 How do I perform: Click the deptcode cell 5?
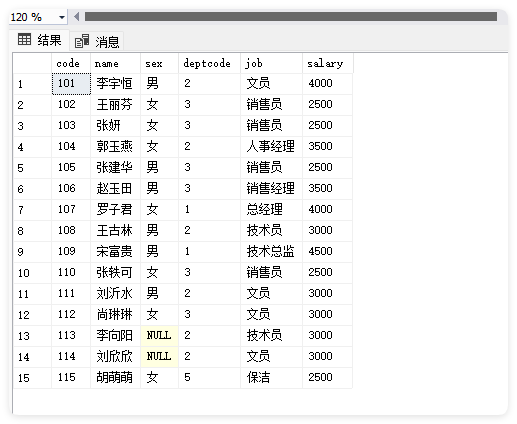point(209,378)
